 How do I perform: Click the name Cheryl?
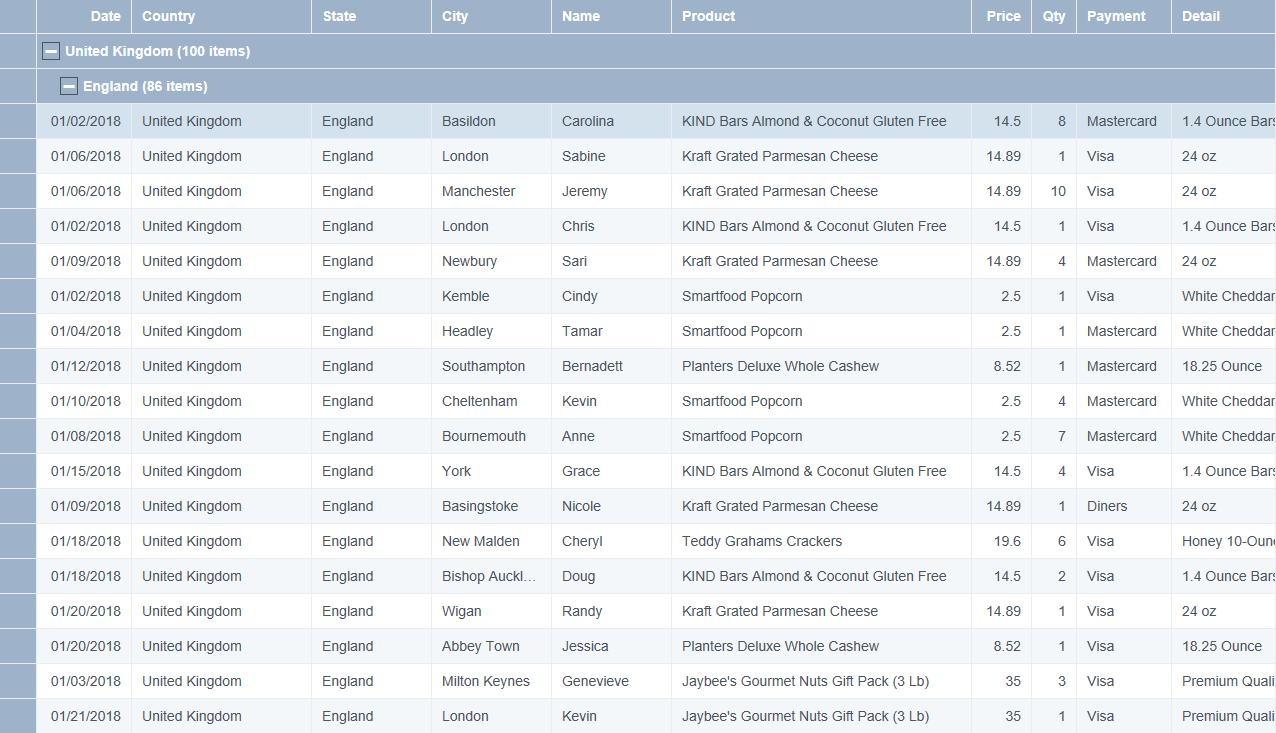(x=582, y=541)
